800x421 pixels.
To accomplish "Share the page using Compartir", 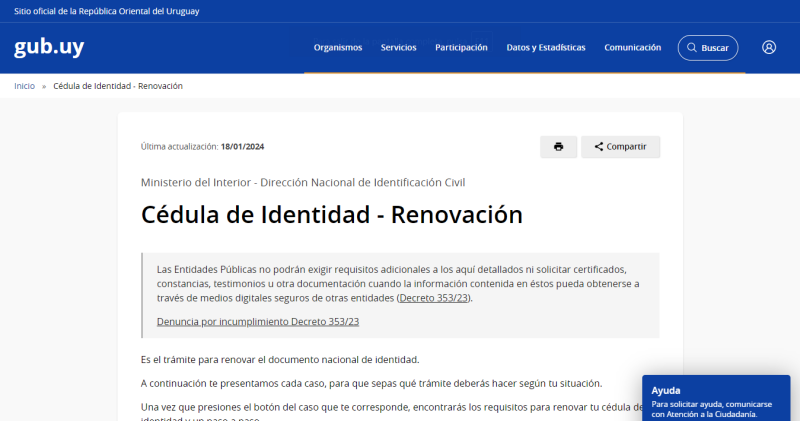I will [620, 147].
